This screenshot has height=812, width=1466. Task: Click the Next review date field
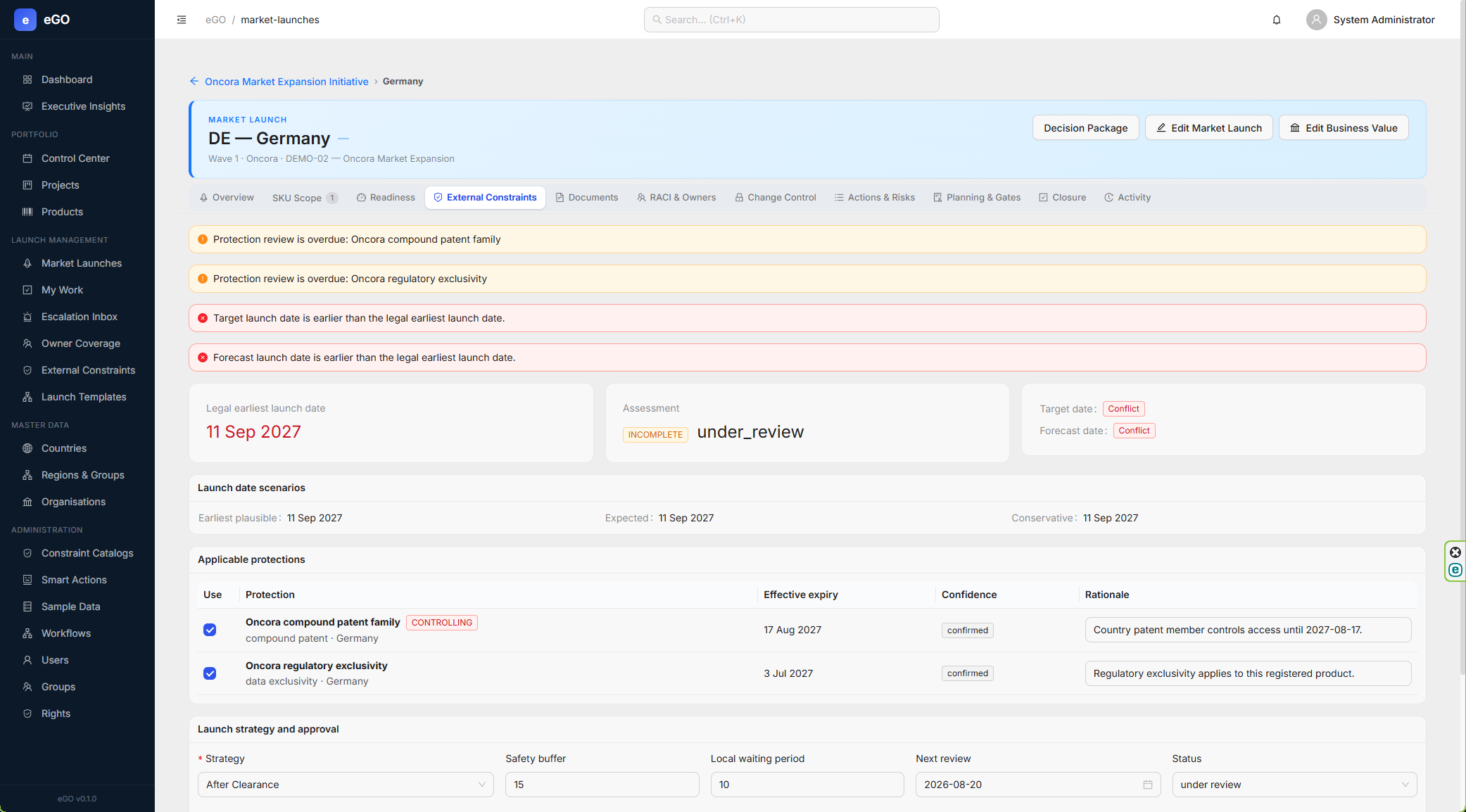(1038, 785)
